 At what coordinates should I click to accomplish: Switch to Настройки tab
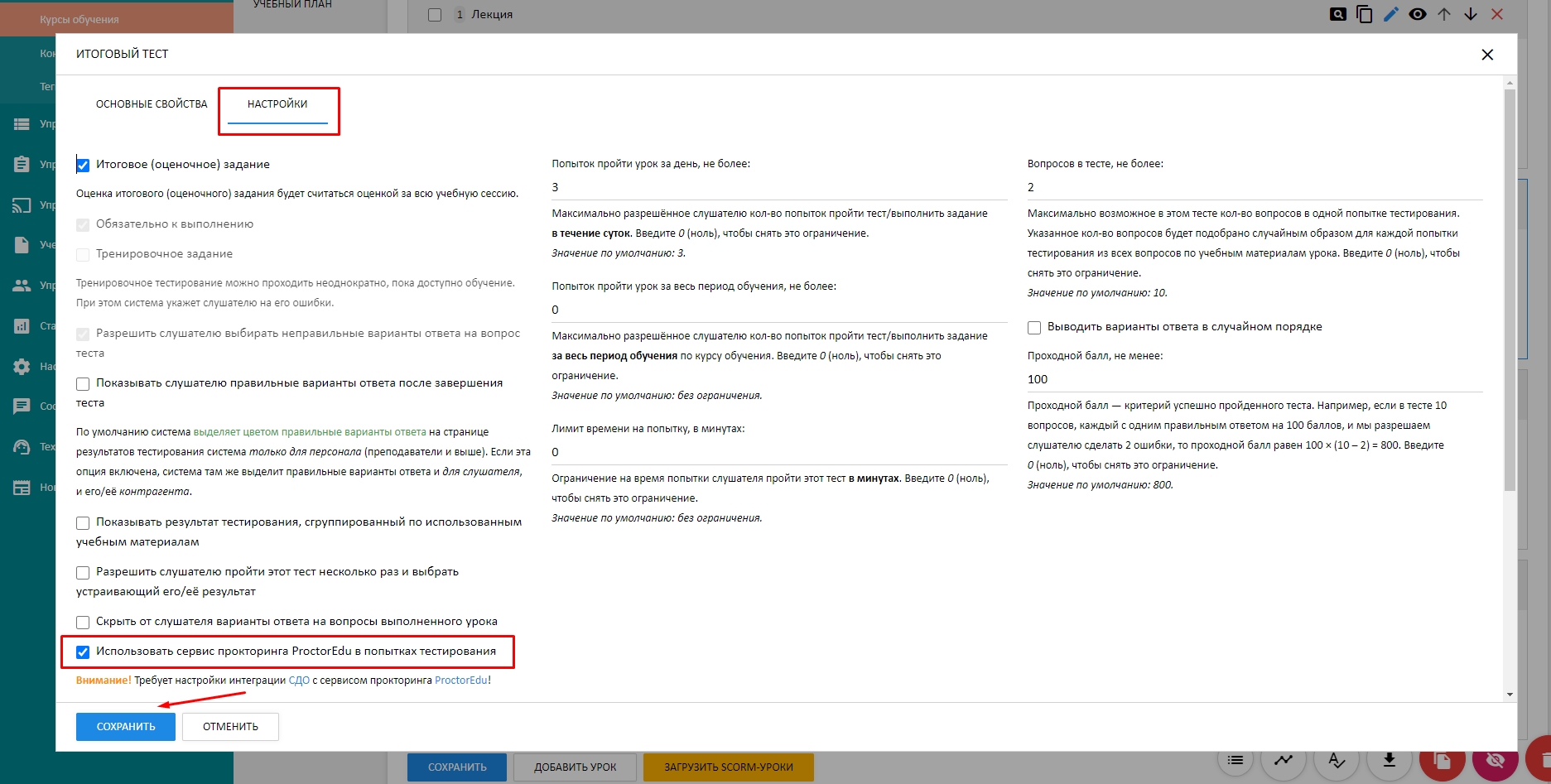pyautogui.click(x=277, y=104)
